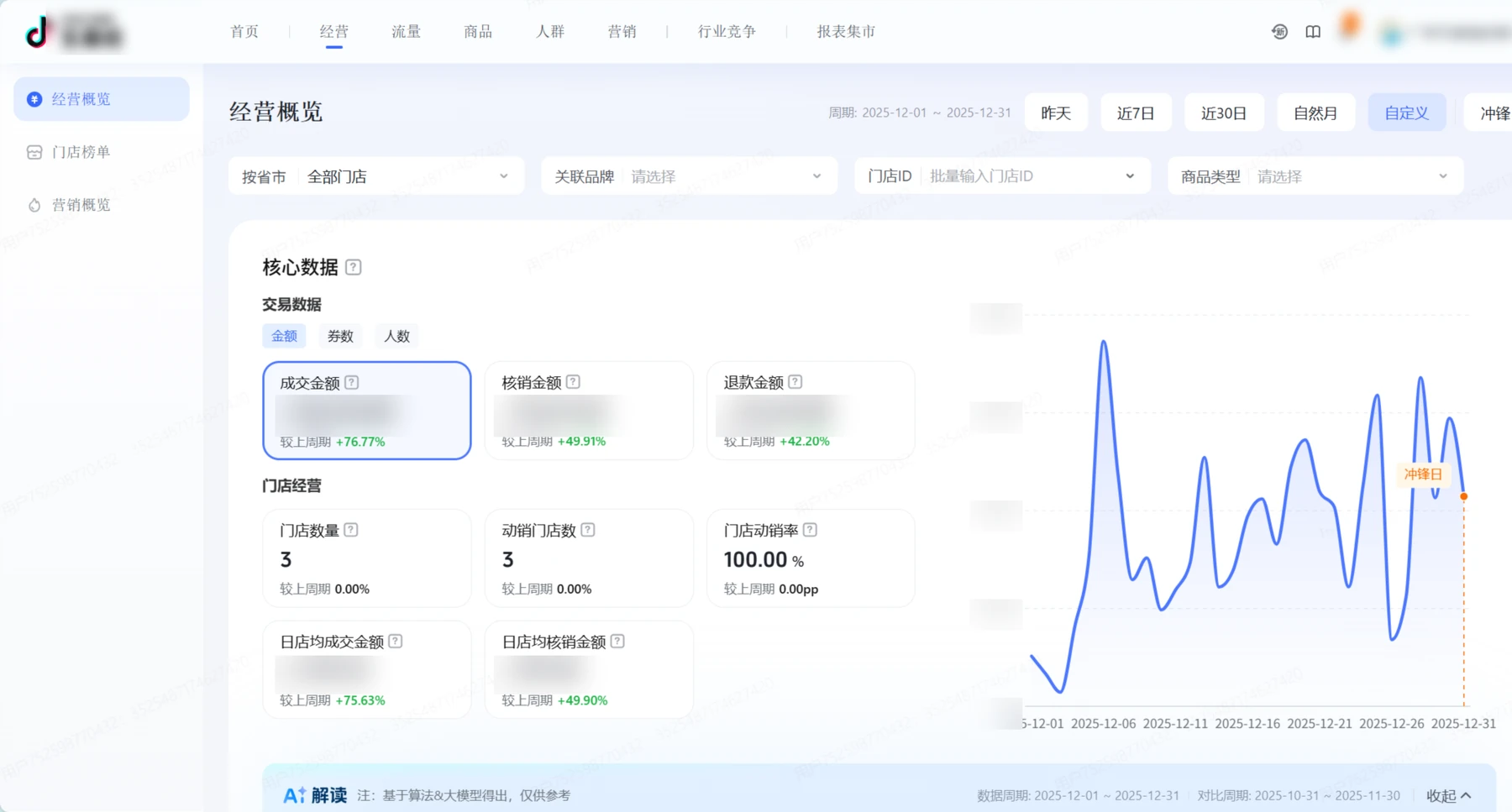Click the 冲锋日 chart marker label
1512x812 pixels.
1423,474
